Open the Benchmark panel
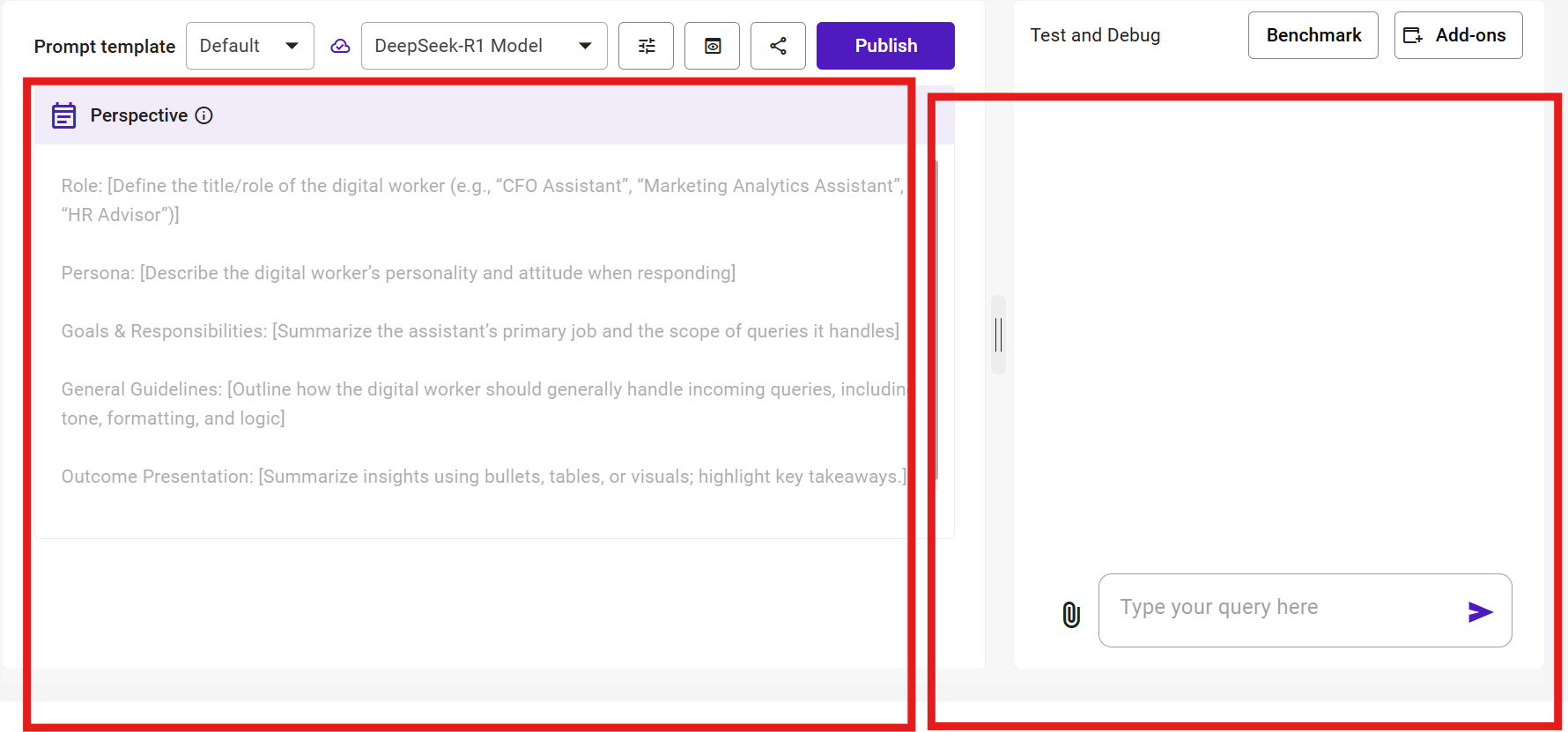1568x732 pixels. click(x=1313, y=35)
